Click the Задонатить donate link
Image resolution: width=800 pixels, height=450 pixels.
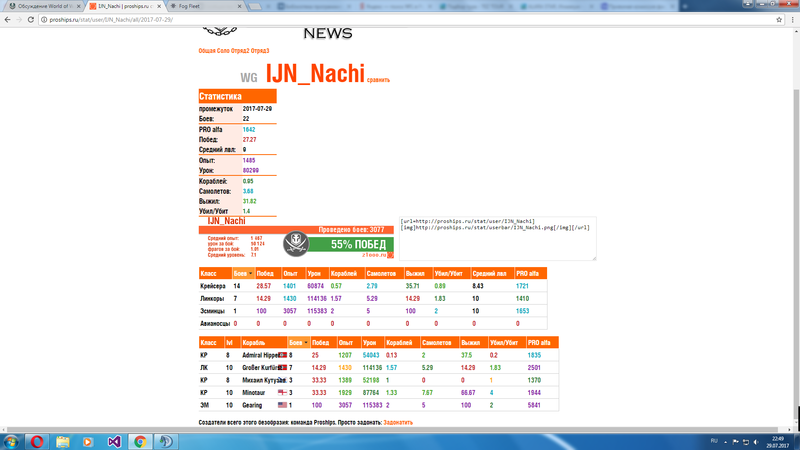[398, 422]
